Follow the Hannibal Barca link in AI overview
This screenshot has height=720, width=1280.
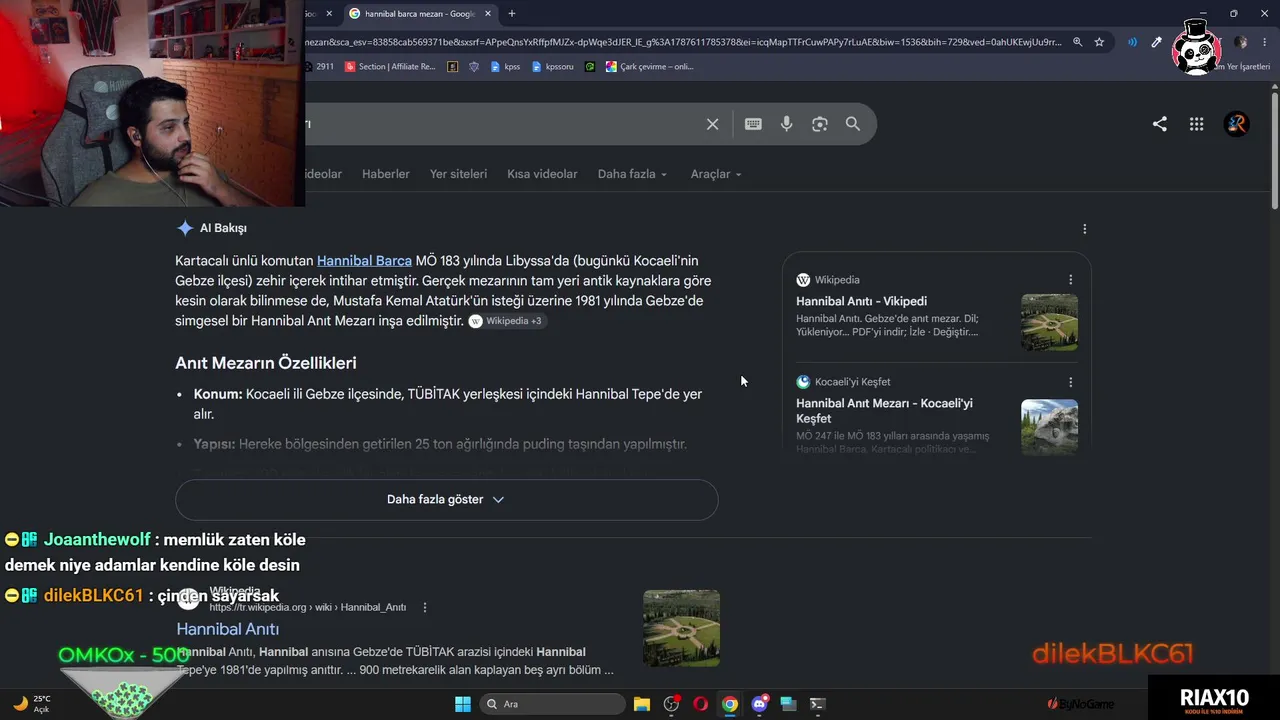click(x=364, y=261)
